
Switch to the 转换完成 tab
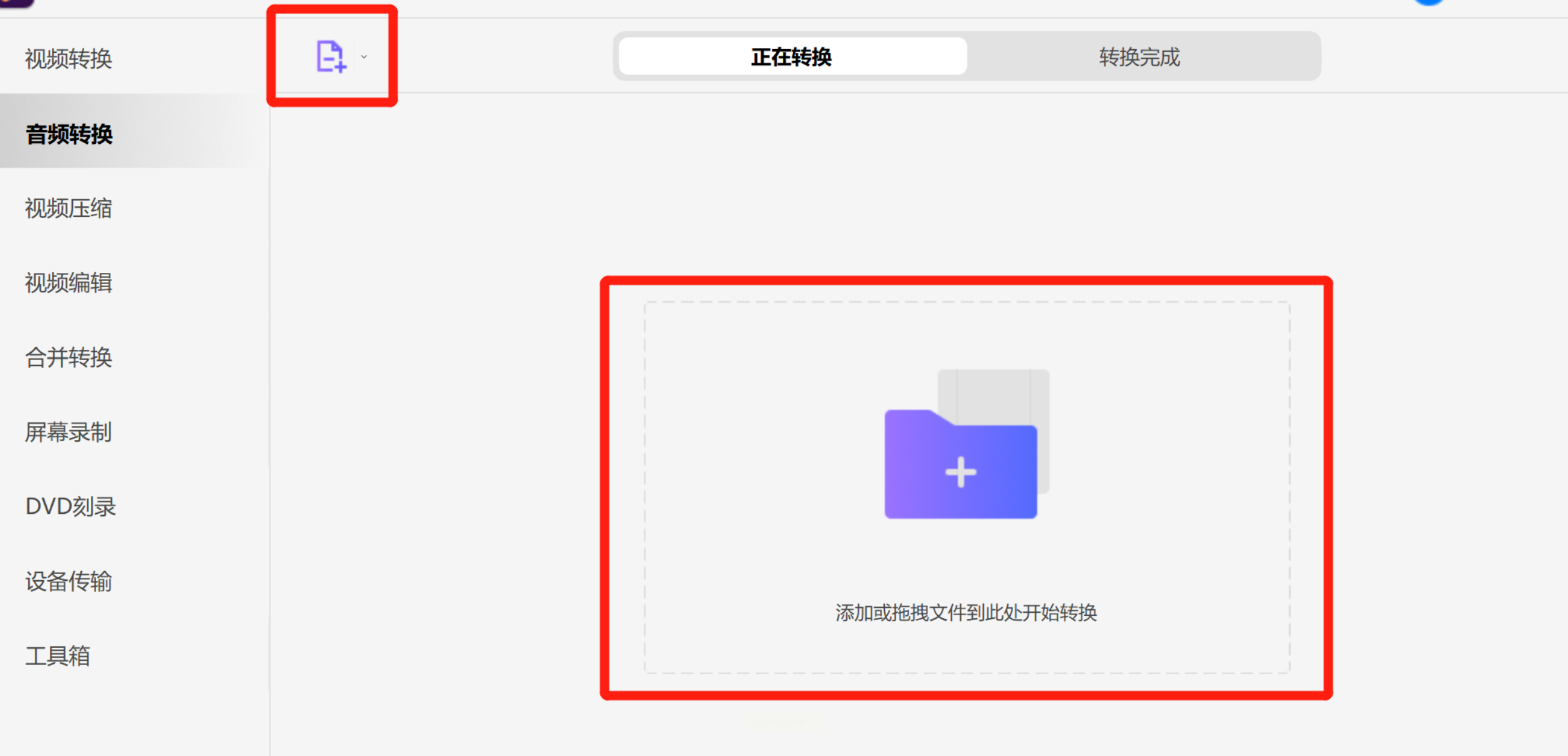click(x=1139, y=57)
